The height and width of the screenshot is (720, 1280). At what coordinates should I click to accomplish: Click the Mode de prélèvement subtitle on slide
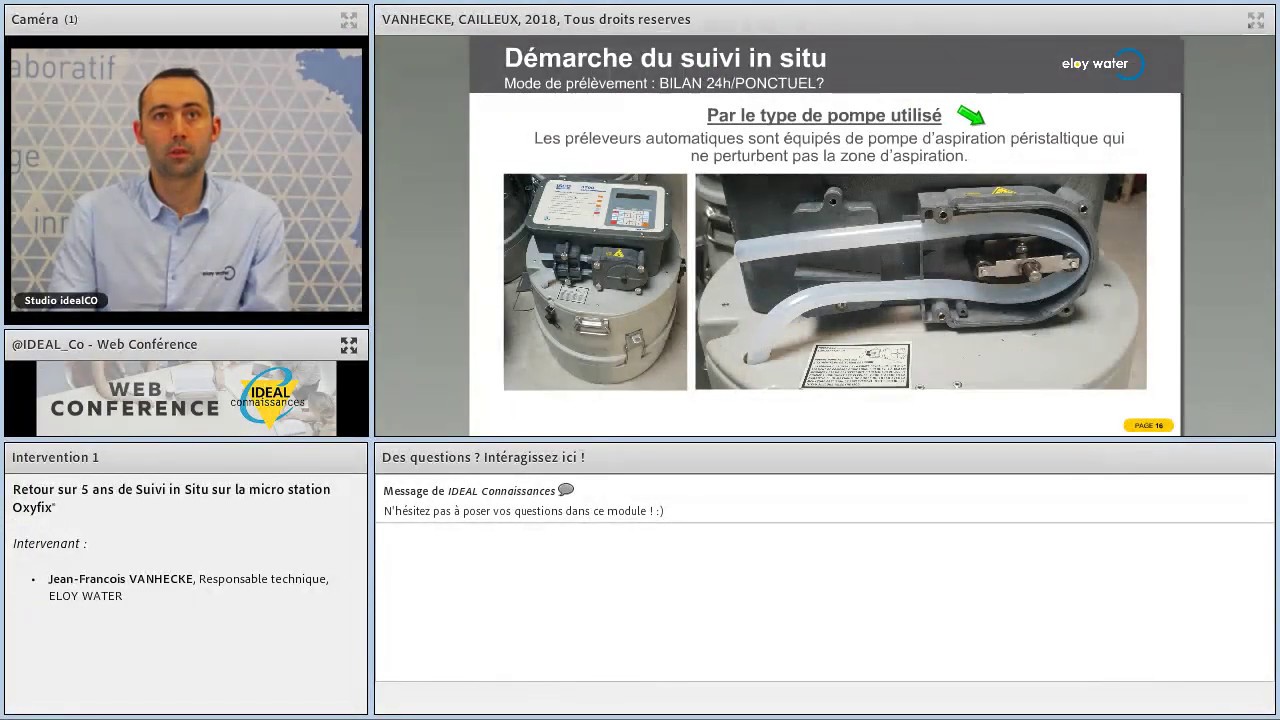coord(664,83)
